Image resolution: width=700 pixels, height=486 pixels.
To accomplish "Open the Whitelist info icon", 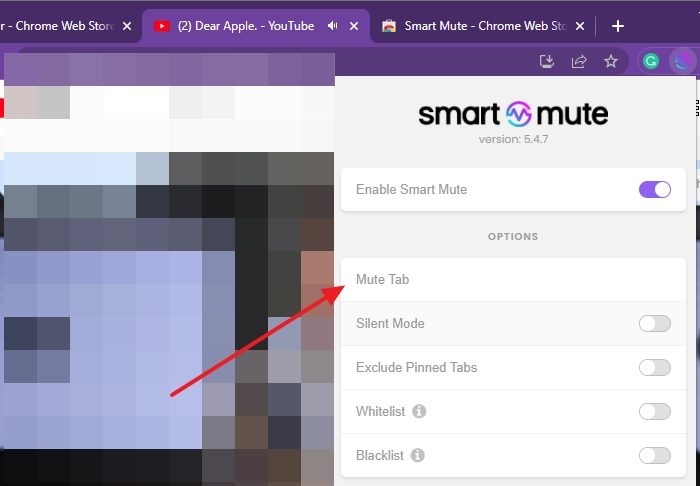I will pyautogui.click(x=419, y=411).
